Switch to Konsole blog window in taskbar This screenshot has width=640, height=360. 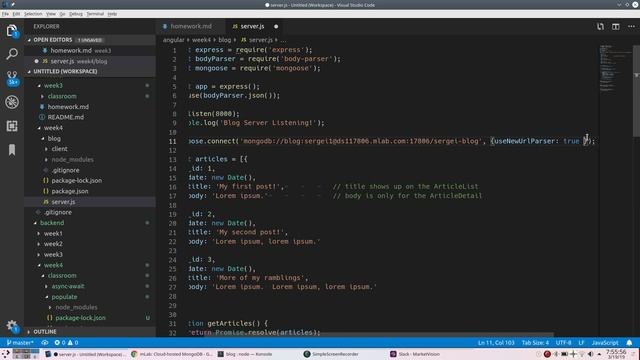click(245, 354)
